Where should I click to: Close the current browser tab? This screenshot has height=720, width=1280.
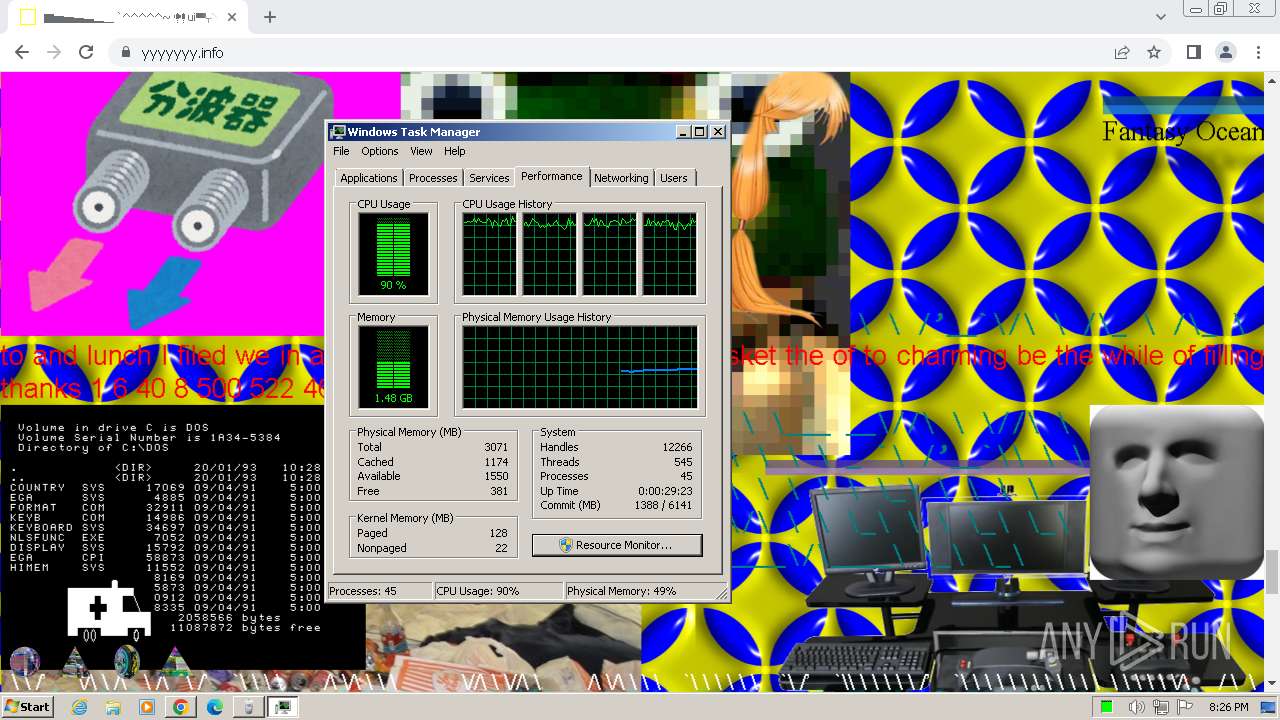[232, 17]
